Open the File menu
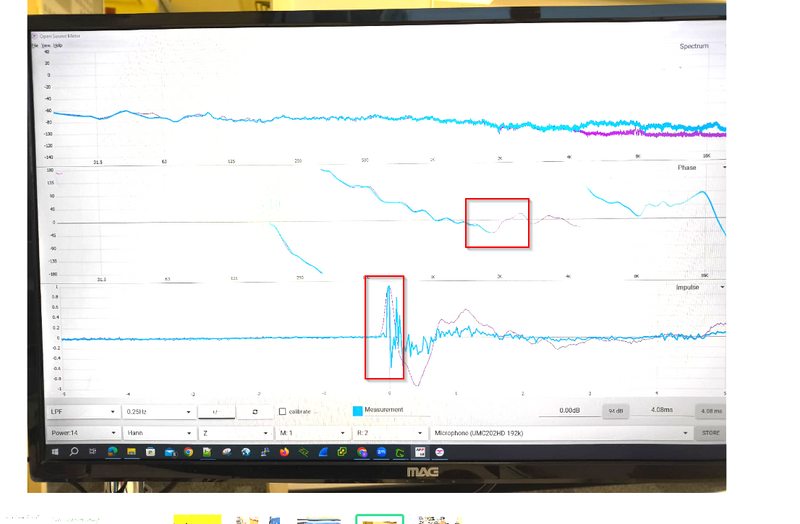The width and height of the screenshot is (800, 524). pos(35,45)
